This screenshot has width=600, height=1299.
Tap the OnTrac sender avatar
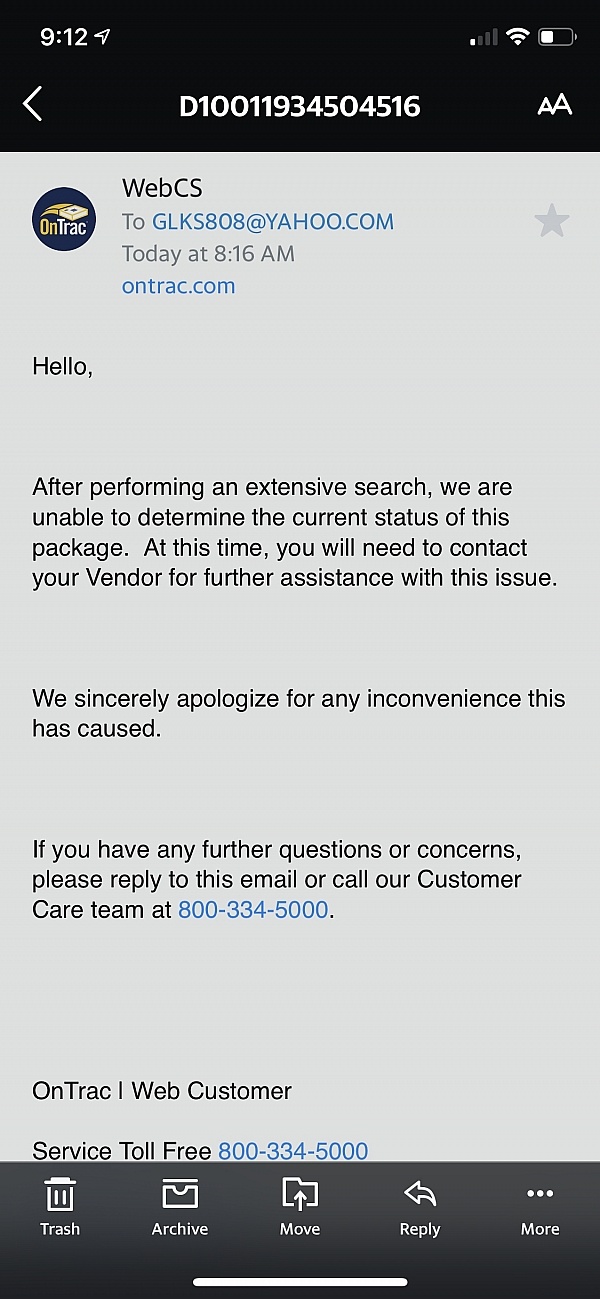pyautogui.click(x=64, y=219)
